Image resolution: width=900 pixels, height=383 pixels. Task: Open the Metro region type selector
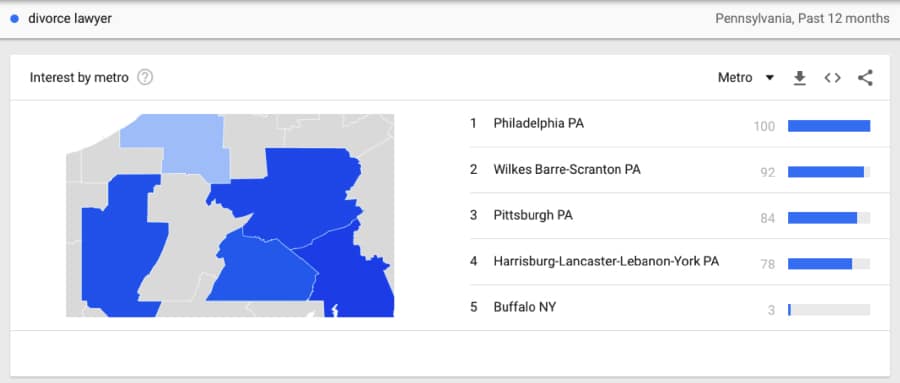point(746,78)
